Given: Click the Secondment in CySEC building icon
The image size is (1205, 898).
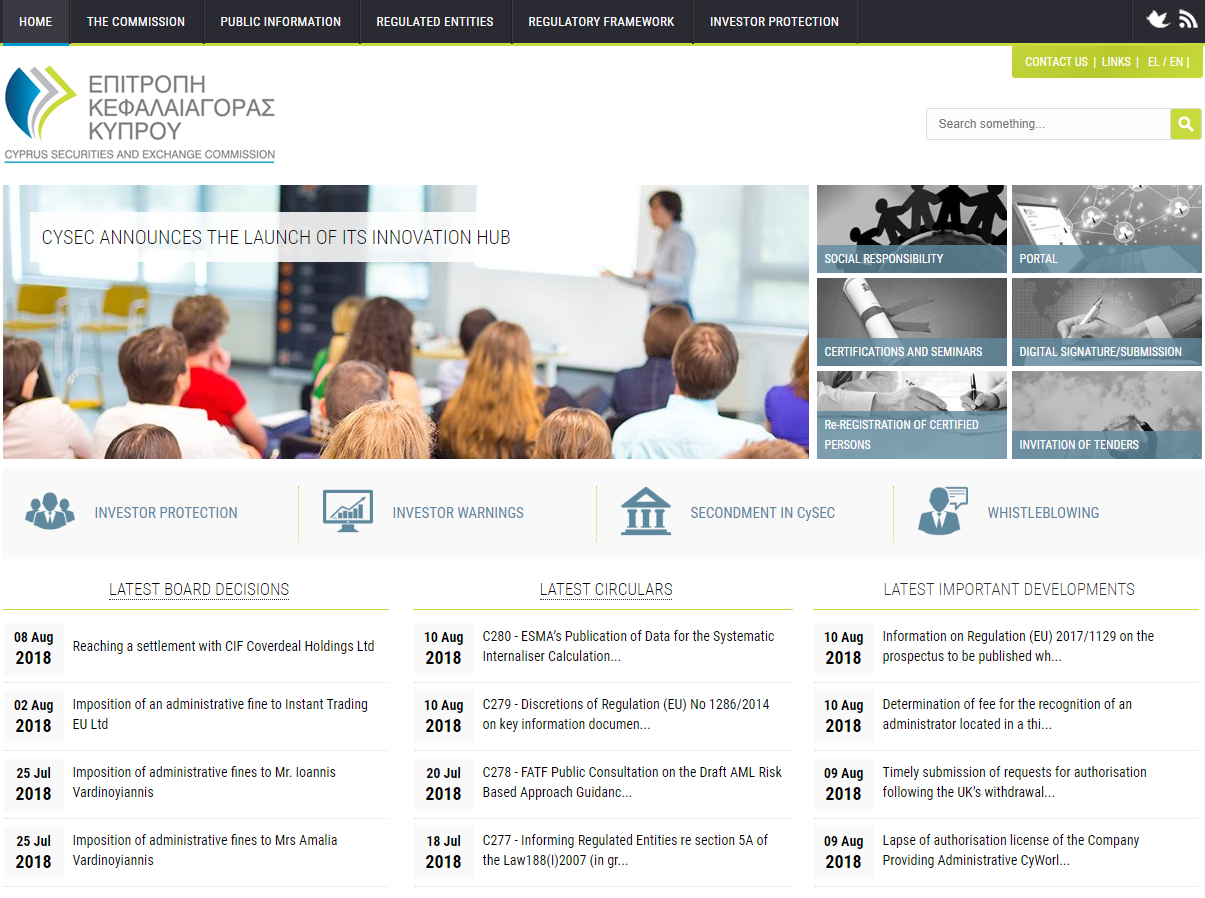Looking at the screenshot, I should (x=645, y=512).
